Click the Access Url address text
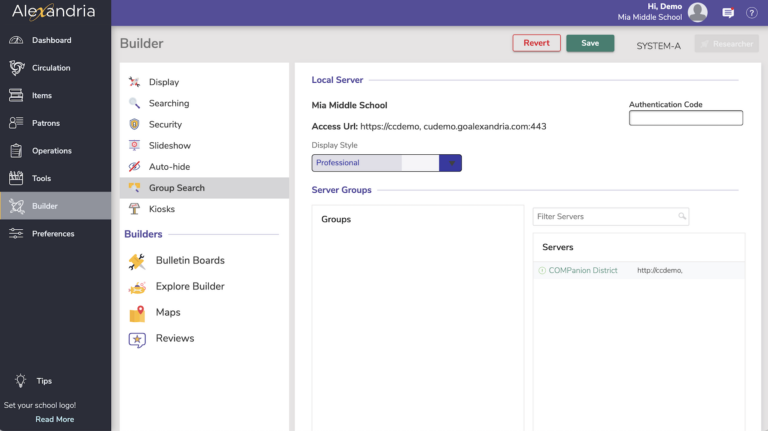 (453, 126)
